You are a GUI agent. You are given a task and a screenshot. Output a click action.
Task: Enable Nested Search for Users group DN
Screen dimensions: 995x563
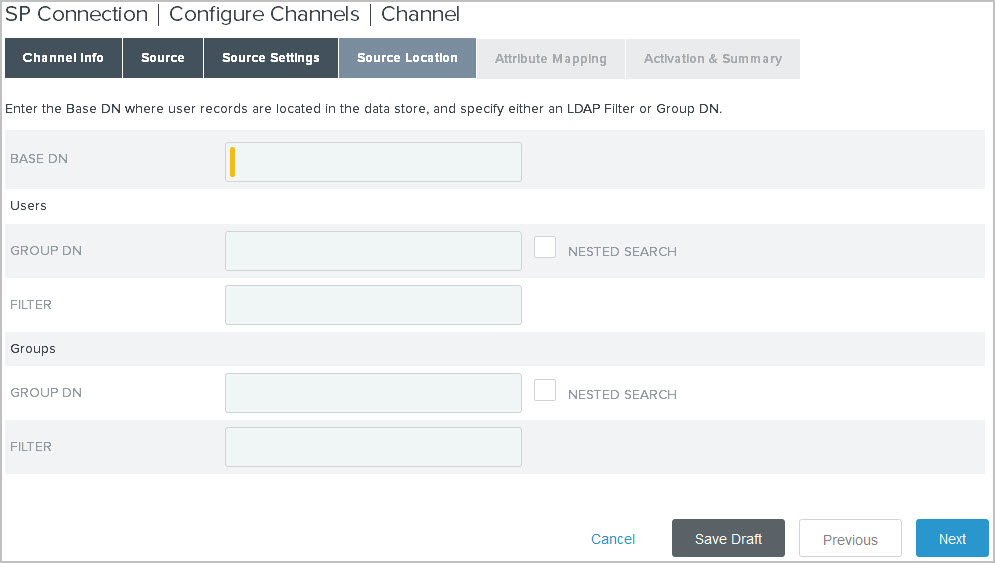click(x=545, y=247)
